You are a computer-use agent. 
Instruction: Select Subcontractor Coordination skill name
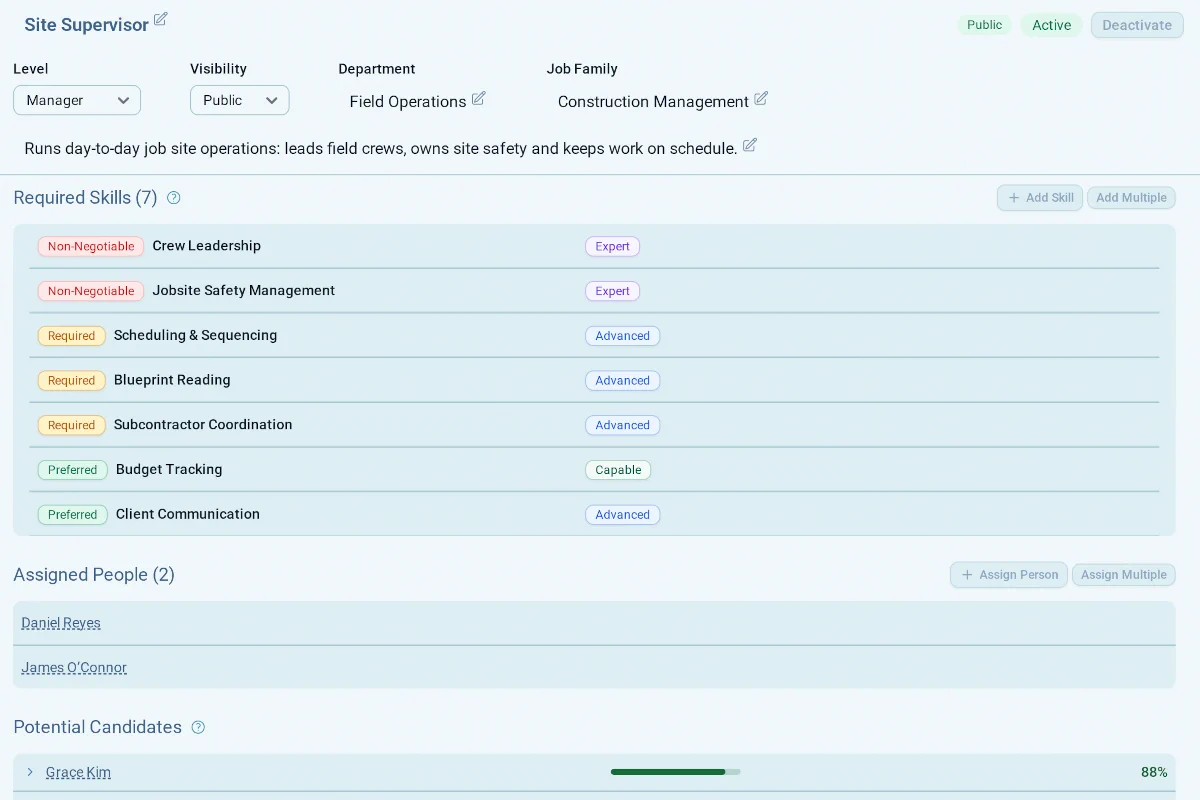pyautogui.click(x=203, y=425)
